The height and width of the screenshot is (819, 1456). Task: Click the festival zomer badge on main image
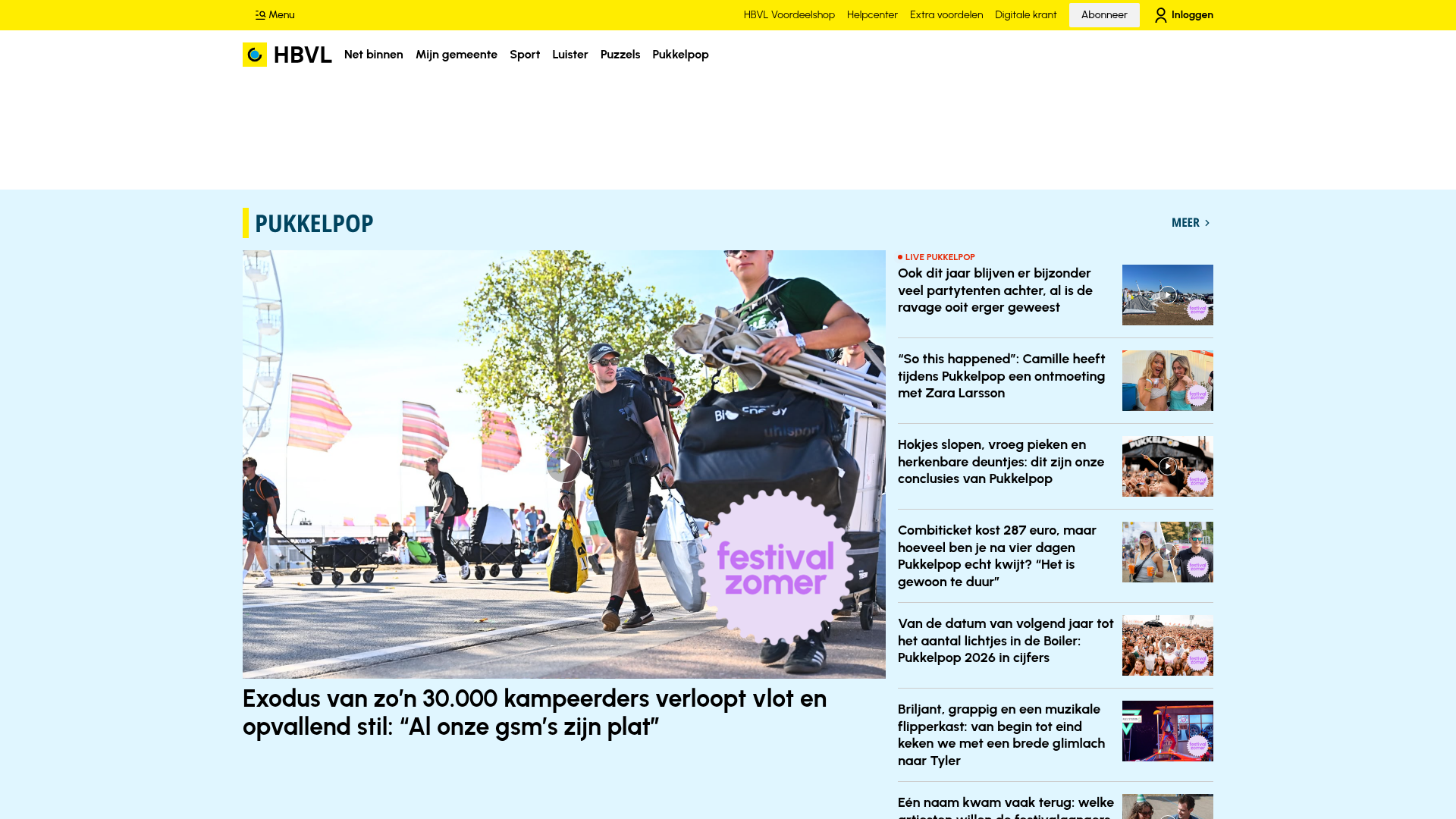775,567
